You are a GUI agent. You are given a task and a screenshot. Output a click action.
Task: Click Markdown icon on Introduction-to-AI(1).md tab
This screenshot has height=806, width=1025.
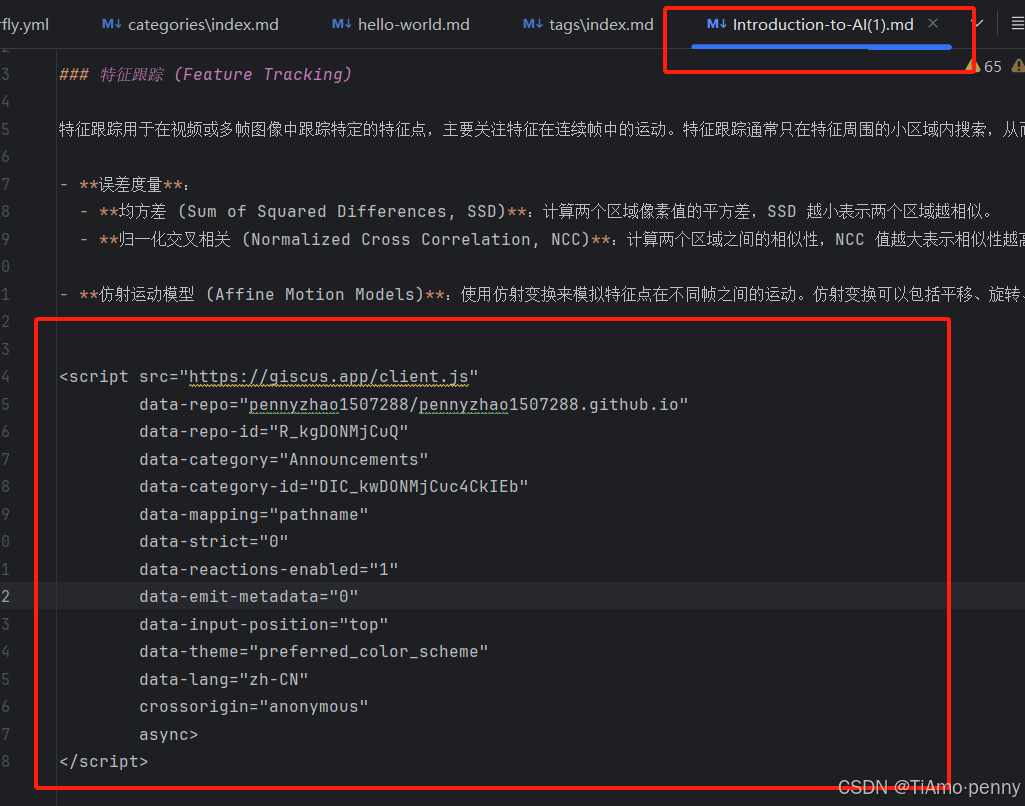[716, 25]
